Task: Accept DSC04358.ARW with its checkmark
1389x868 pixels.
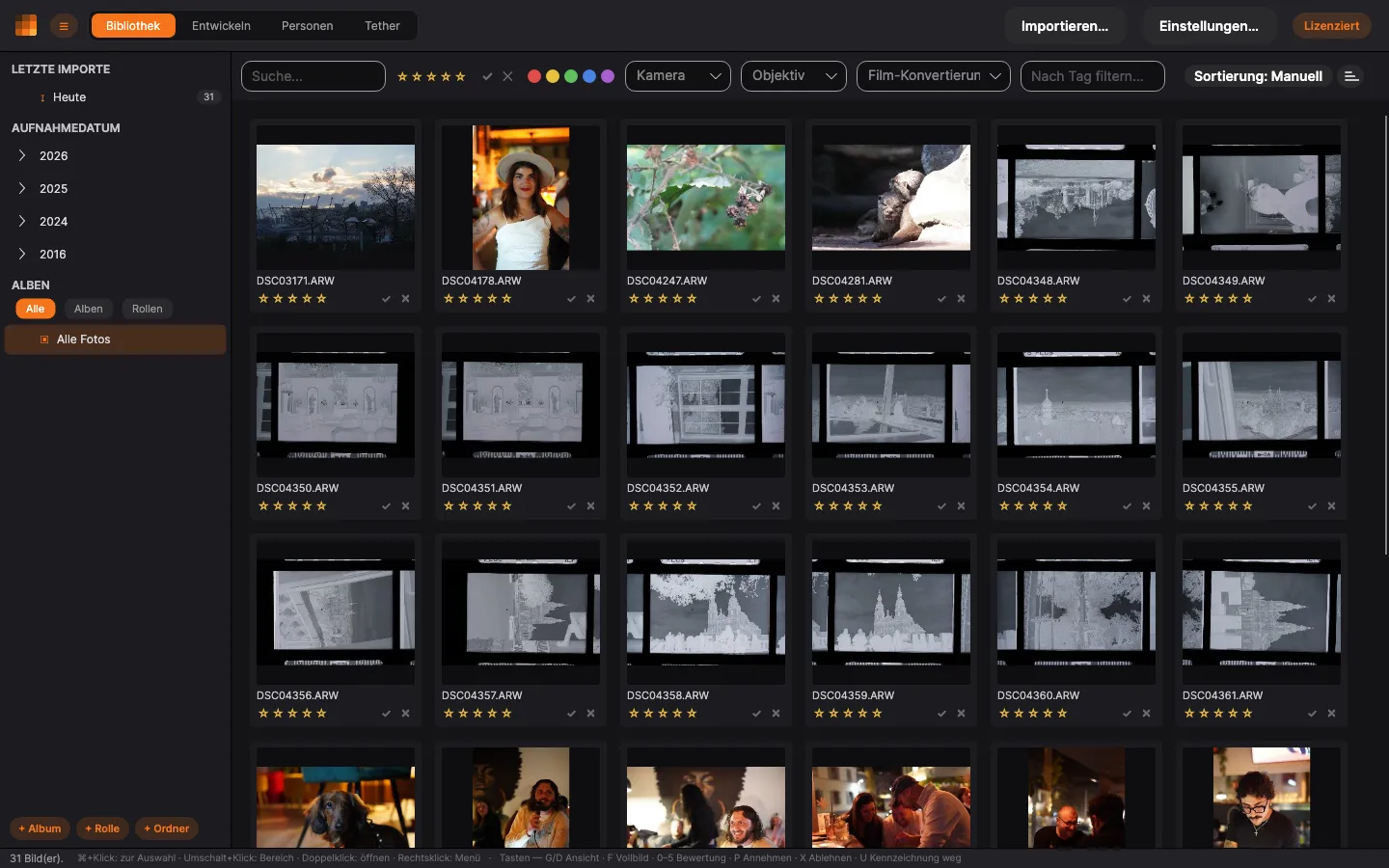Action: [x=756, y=714]
